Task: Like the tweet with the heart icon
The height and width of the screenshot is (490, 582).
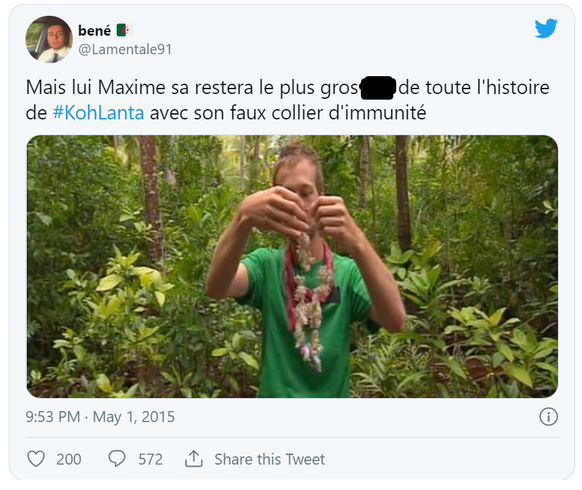Action: (x=36, y=459)
